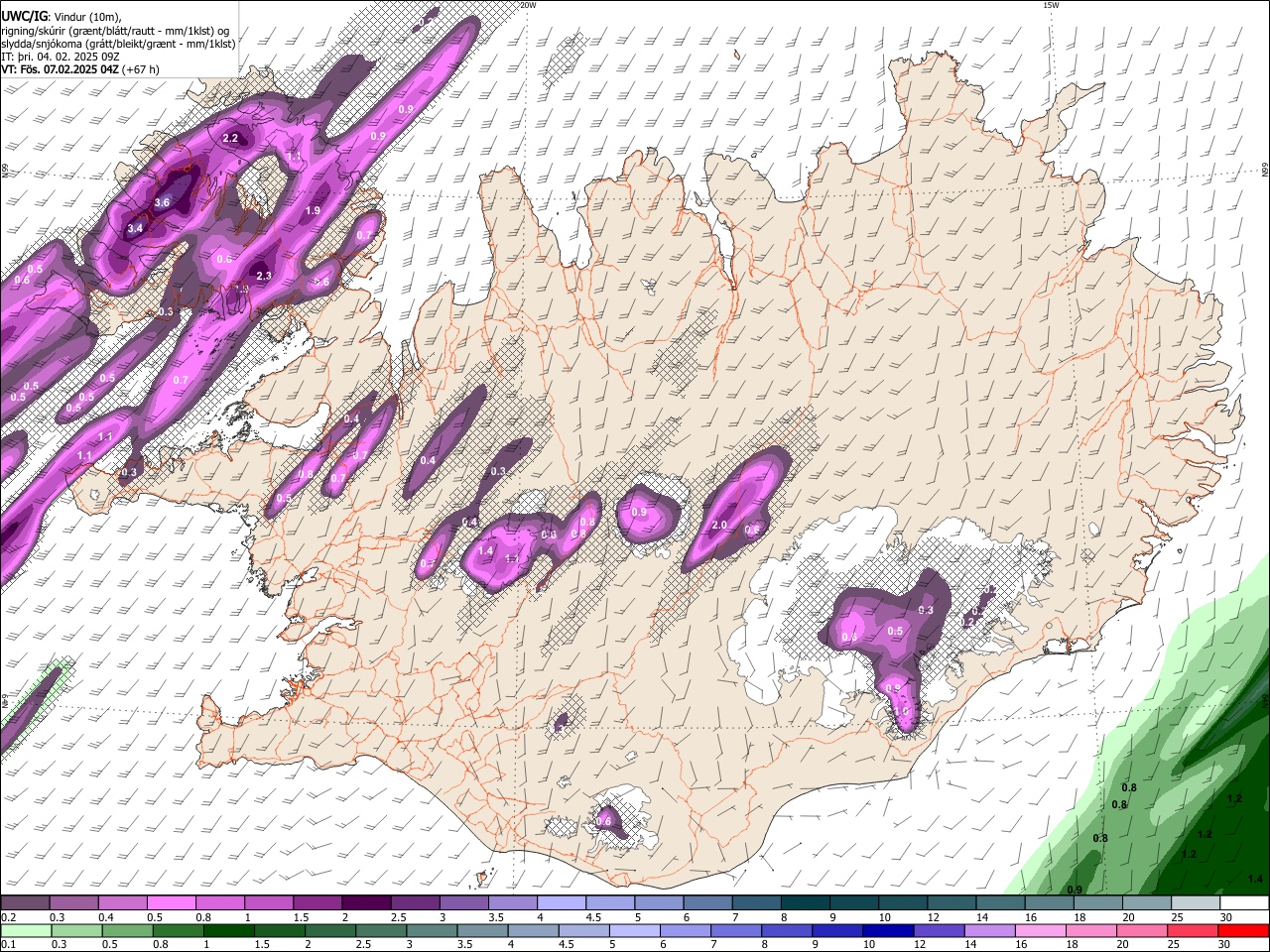Viewport: 1270px width, 952px height.
Task: Click the 3.6 snowfall value on the map
Action: pyautogui.click(x=163, y=202)
